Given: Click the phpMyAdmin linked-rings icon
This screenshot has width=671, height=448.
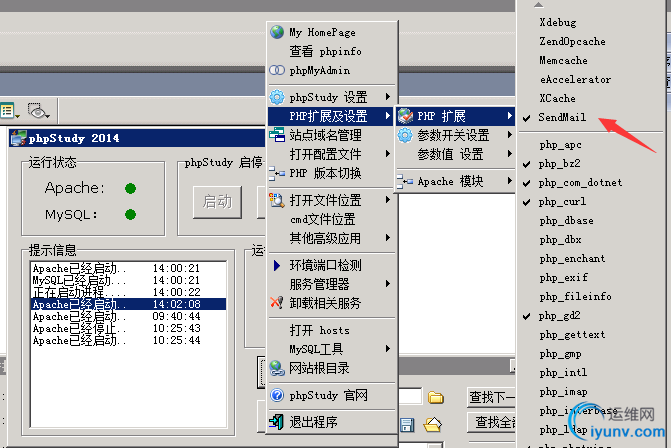Looking at the screenshot, I should point(277,70).
